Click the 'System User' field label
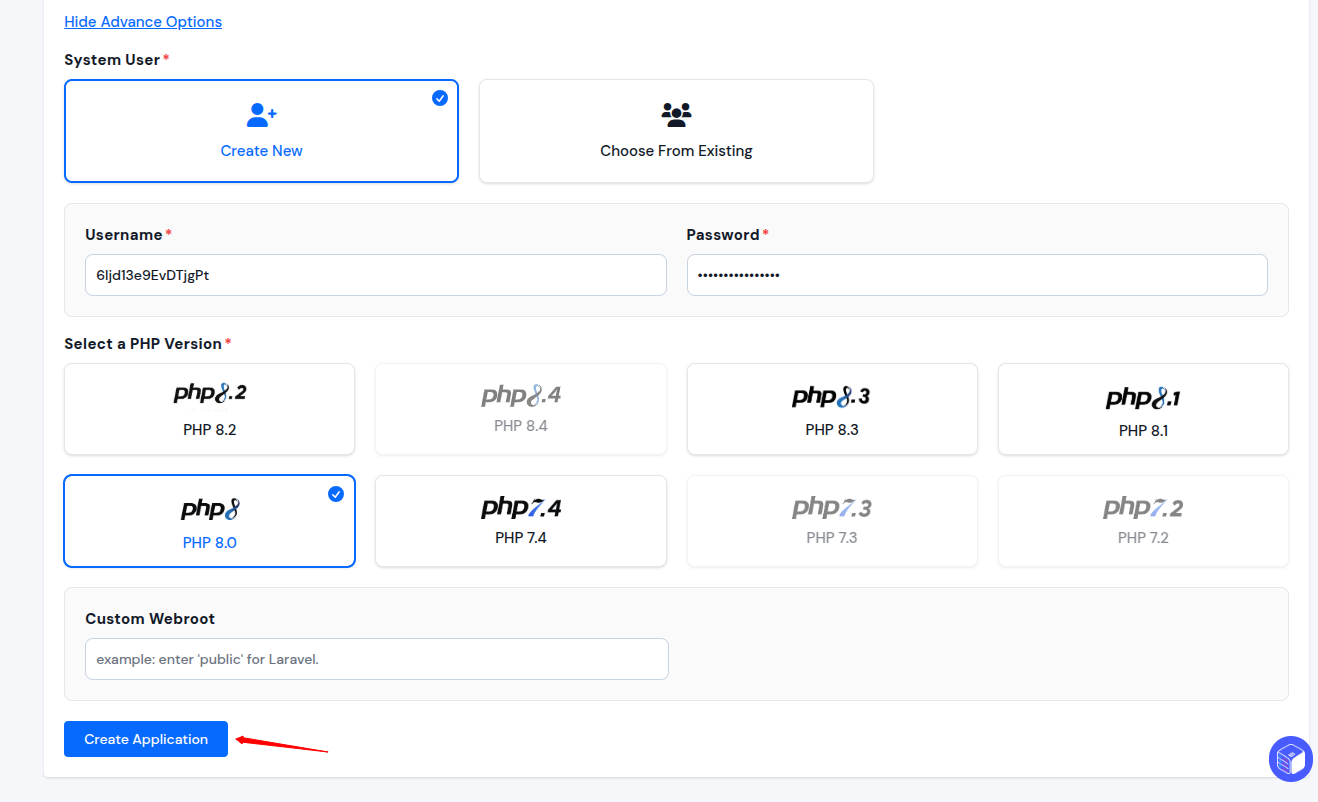 tap(112, 60)
